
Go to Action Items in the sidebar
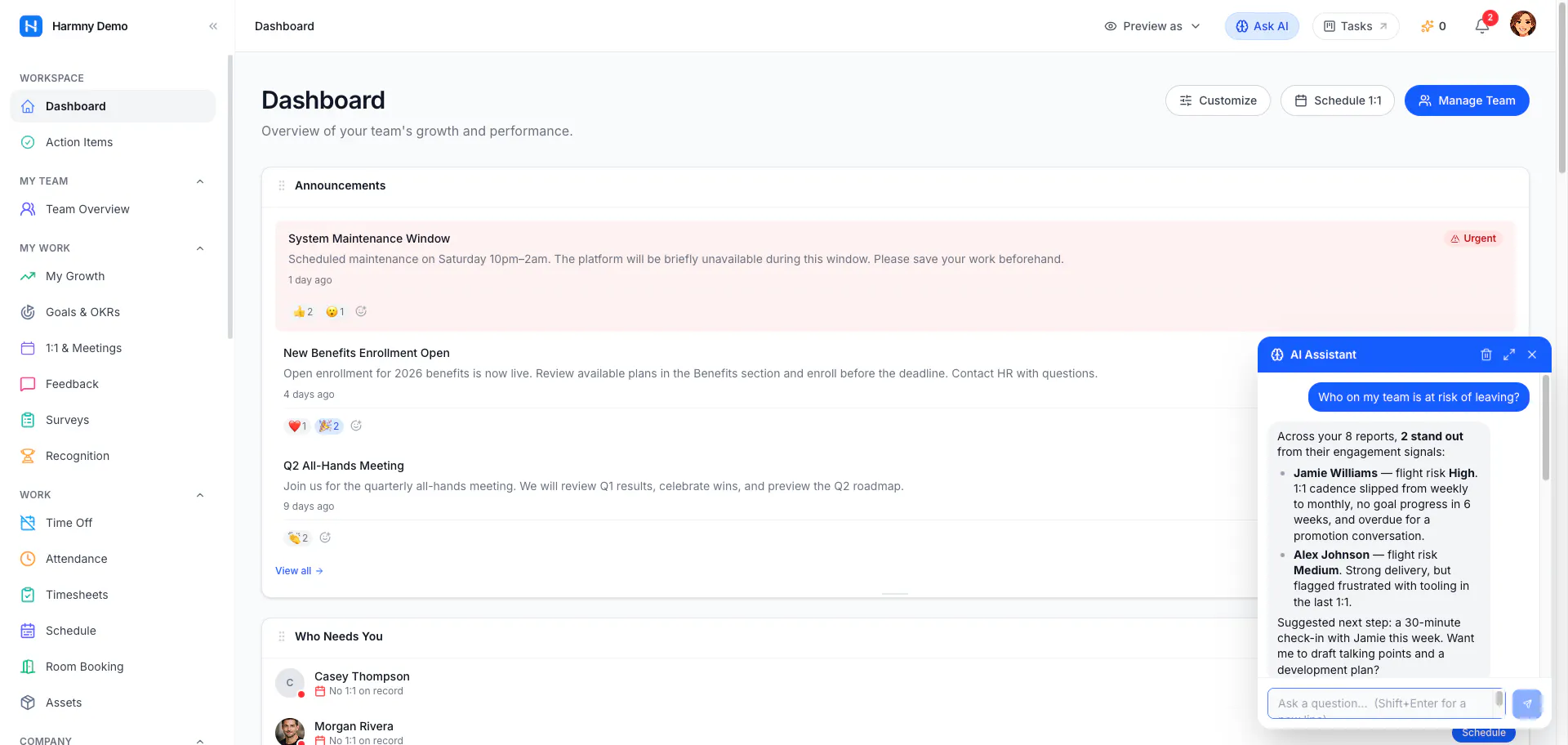[113, 142]
